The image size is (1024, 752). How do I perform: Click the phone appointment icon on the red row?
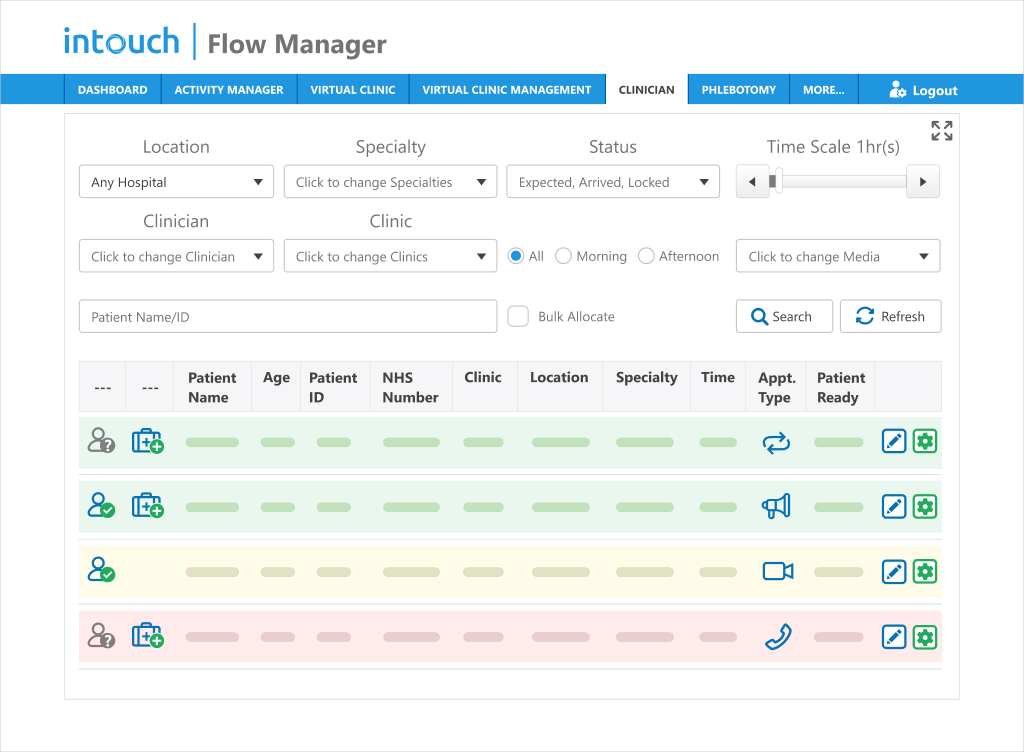tap(777, 636)
